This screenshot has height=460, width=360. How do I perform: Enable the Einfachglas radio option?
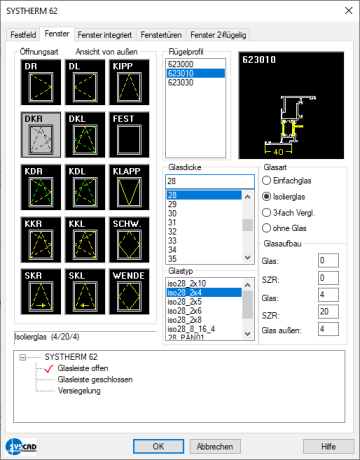[266, 181]
